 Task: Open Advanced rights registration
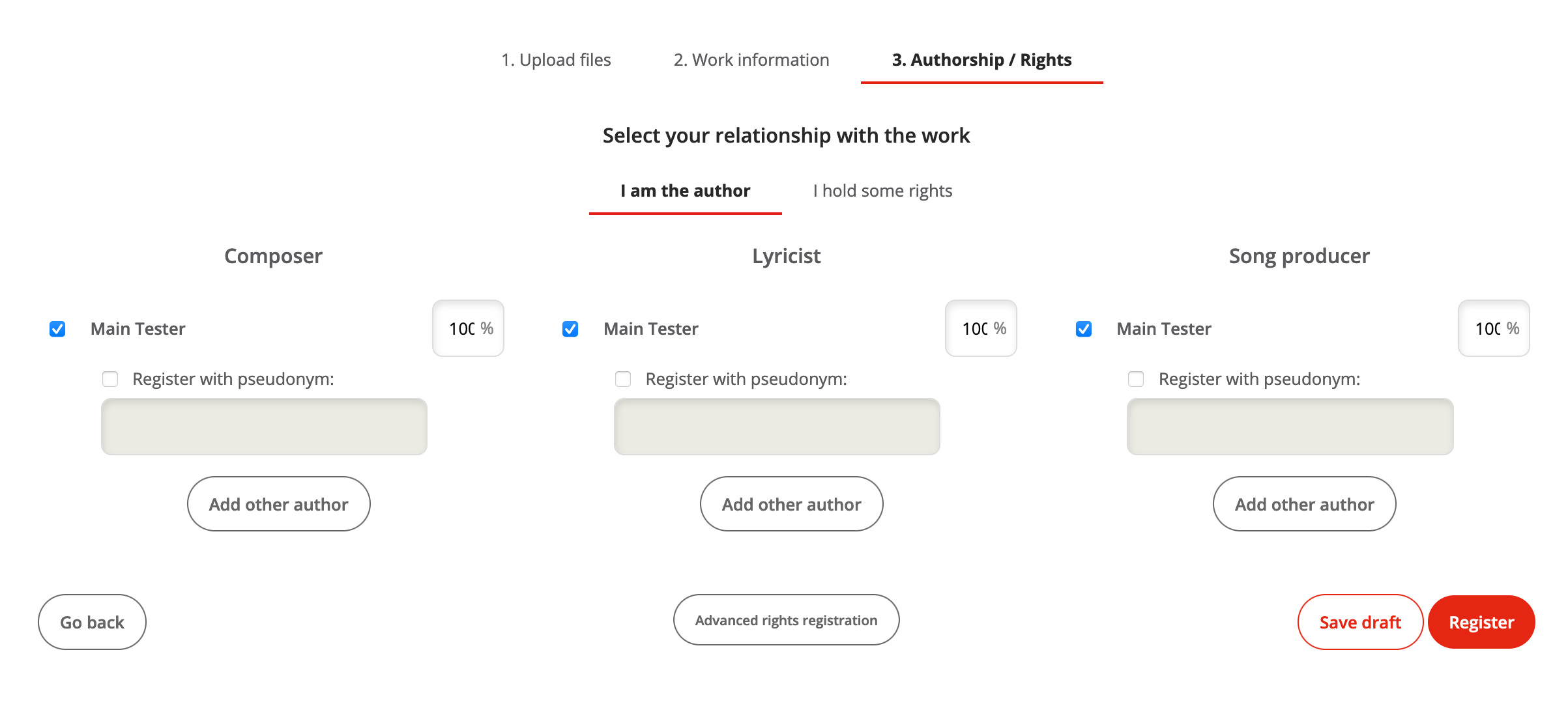786,620
